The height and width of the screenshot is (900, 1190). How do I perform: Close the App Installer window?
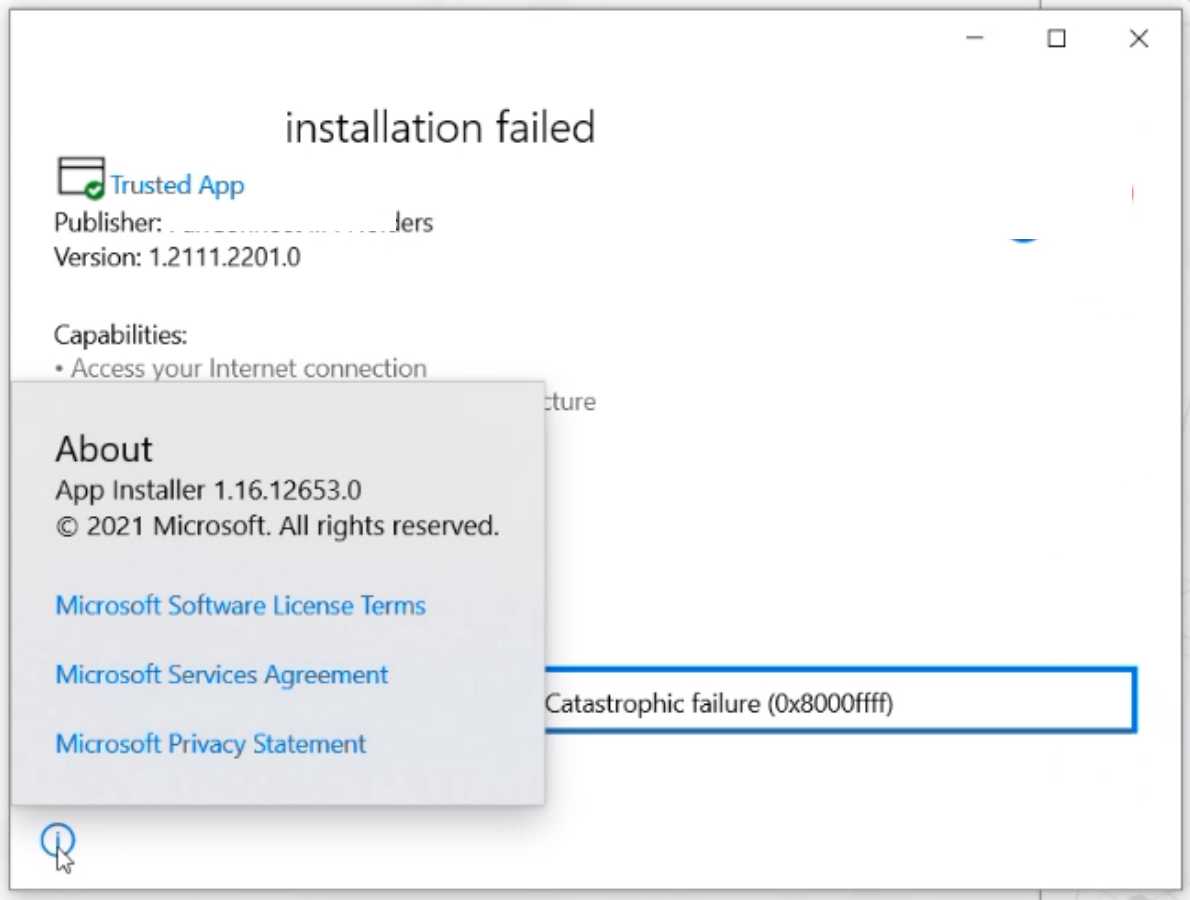click(1138, 40)
